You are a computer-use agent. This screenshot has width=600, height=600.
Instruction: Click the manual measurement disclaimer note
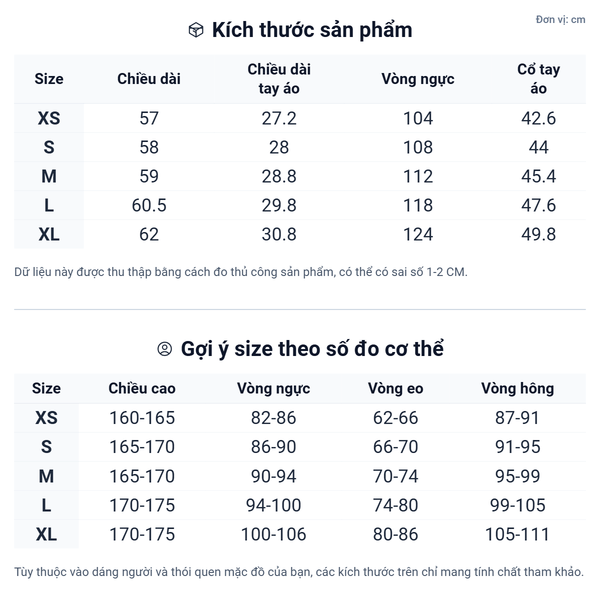[x=241, y=272]
